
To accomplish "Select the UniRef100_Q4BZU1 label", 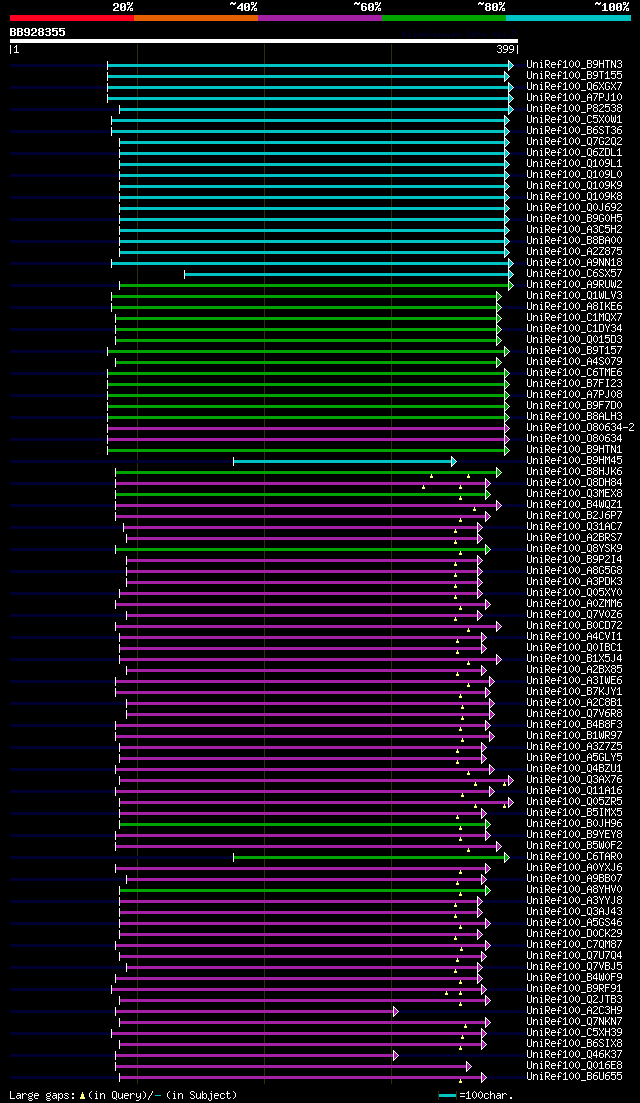I will (574, 769).
